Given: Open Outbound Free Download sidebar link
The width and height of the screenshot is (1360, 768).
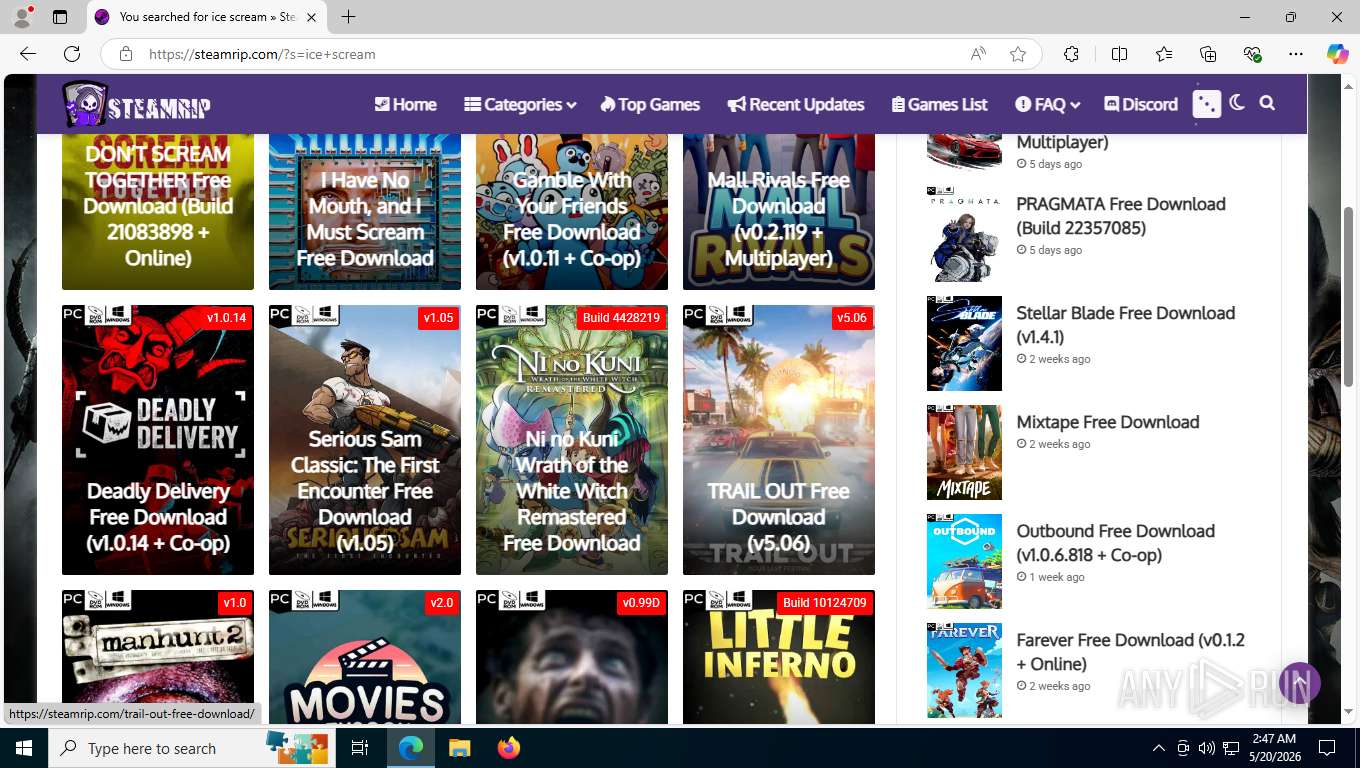Looking at the screenshot, I should [1116, 543].
